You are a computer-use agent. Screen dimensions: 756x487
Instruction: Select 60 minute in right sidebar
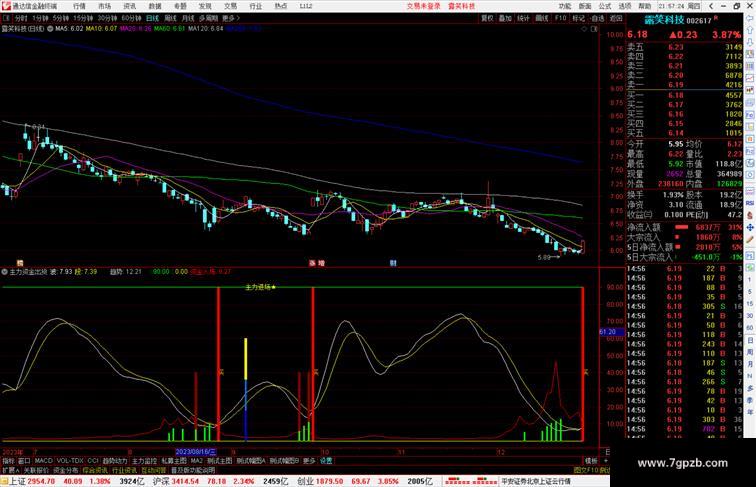coord(750,328)
